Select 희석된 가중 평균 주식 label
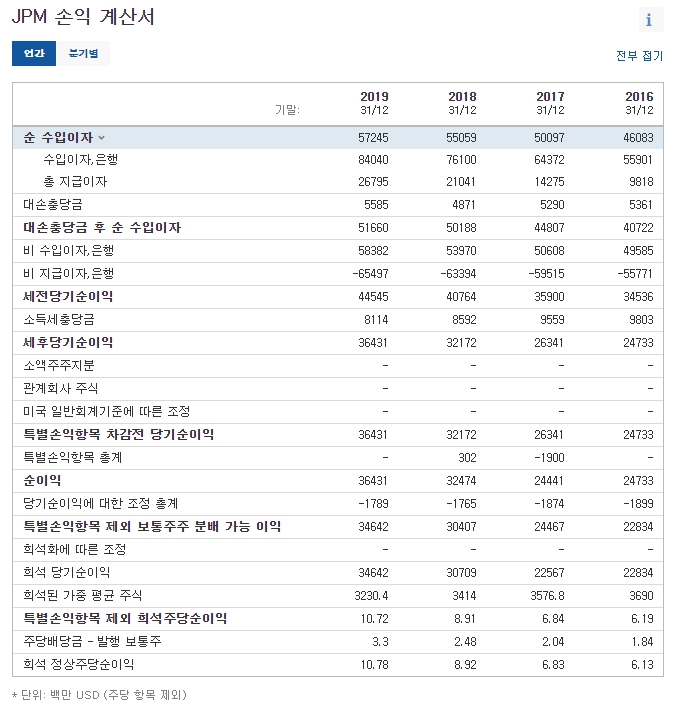Image resolution: width=674 pixels, height=710 pixels. point(82,595)
